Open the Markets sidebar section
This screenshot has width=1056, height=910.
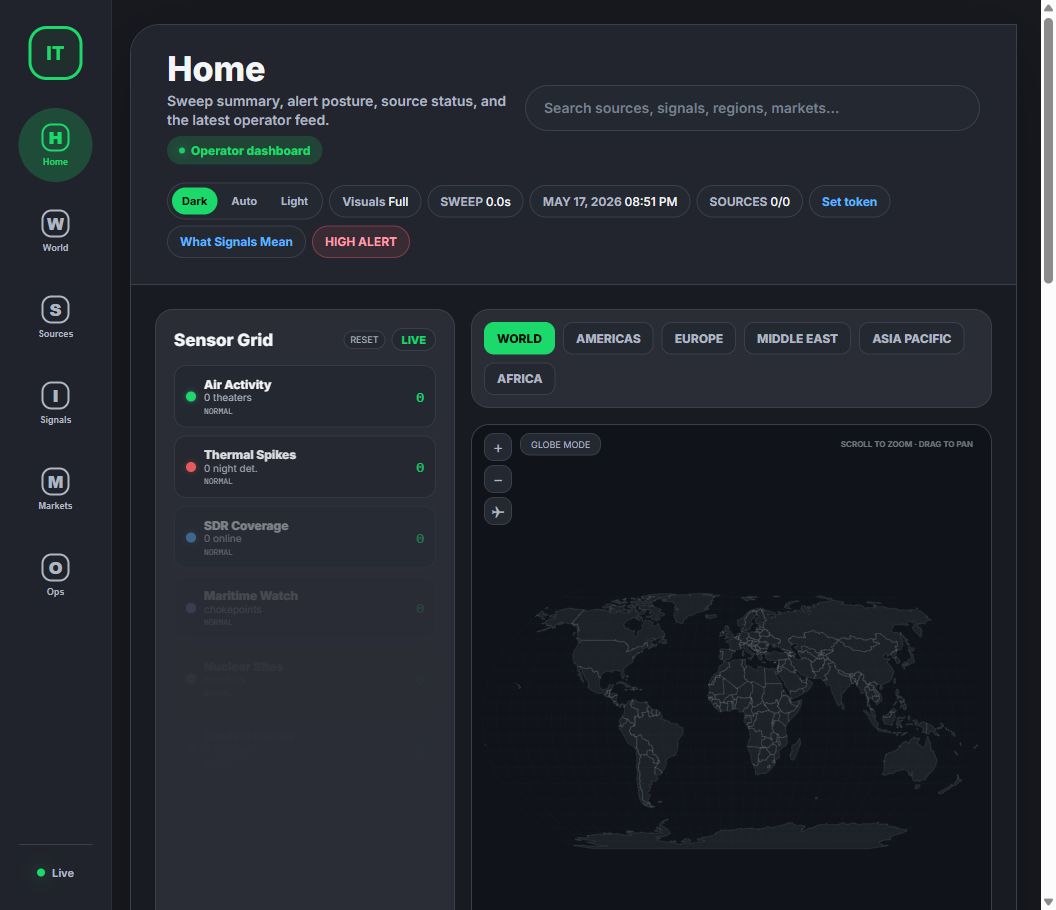(55, 490)
